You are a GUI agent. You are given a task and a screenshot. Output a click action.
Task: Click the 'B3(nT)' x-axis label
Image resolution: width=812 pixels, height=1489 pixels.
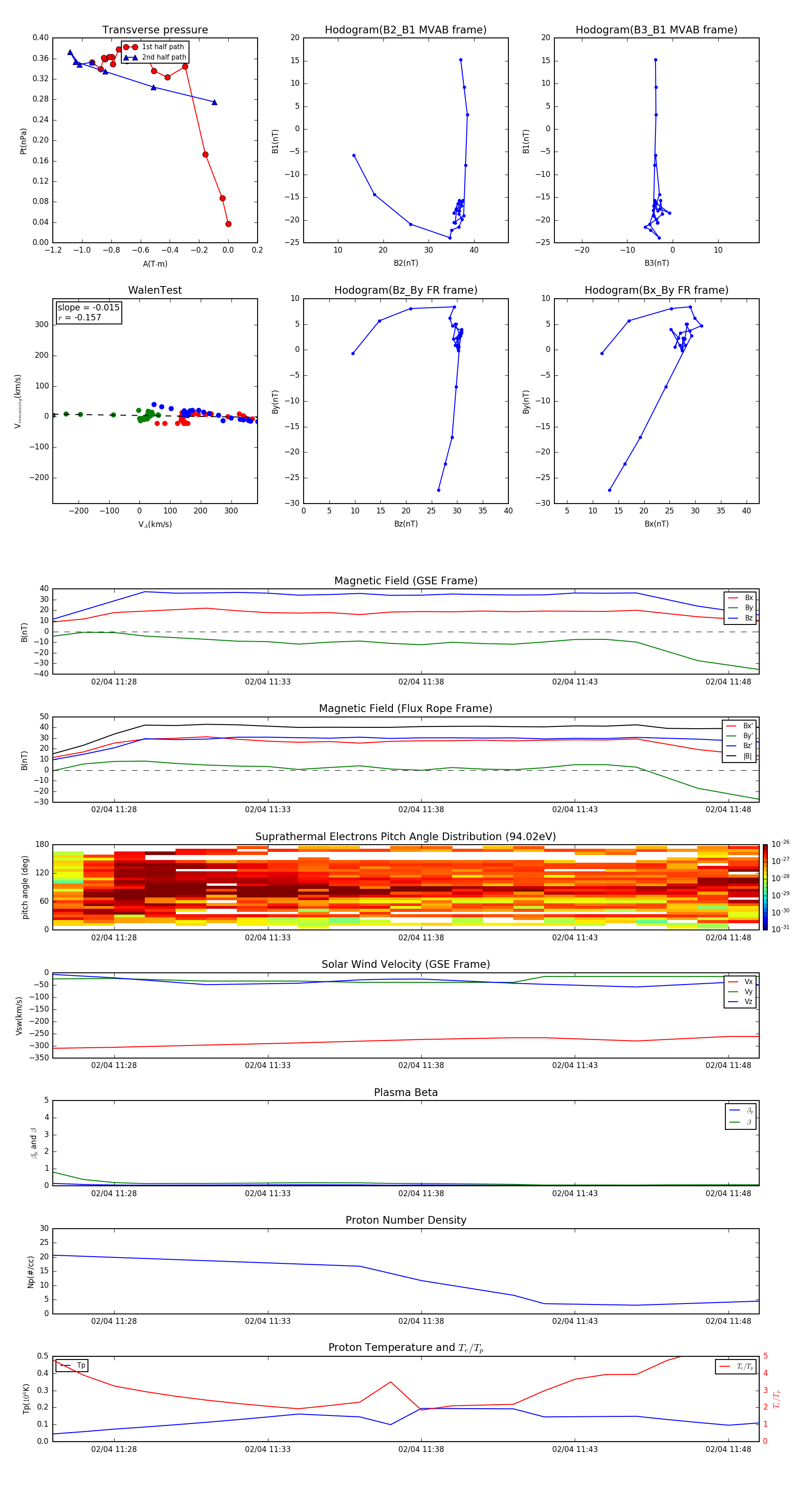pyautogui.click(x=656, y=263)
